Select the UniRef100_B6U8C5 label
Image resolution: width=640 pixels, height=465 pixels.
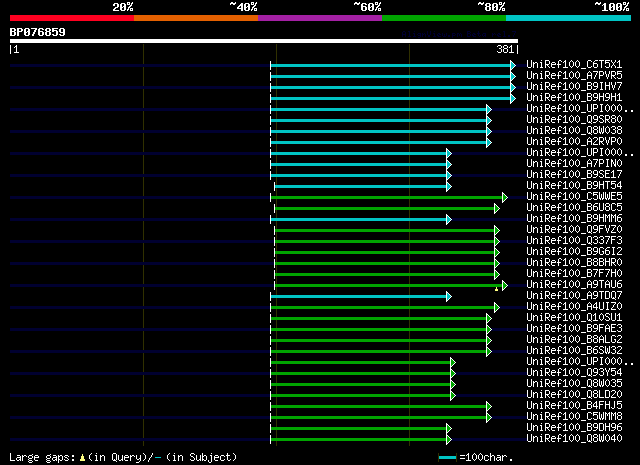click(x=574, y=208)
